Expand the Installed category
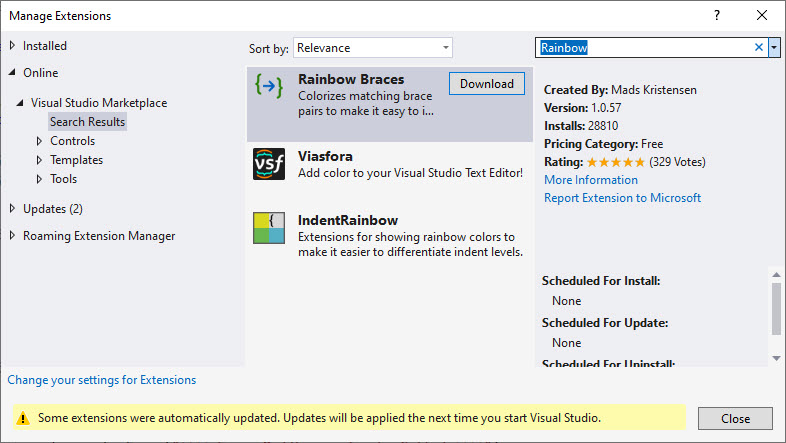 pos(13,46)
